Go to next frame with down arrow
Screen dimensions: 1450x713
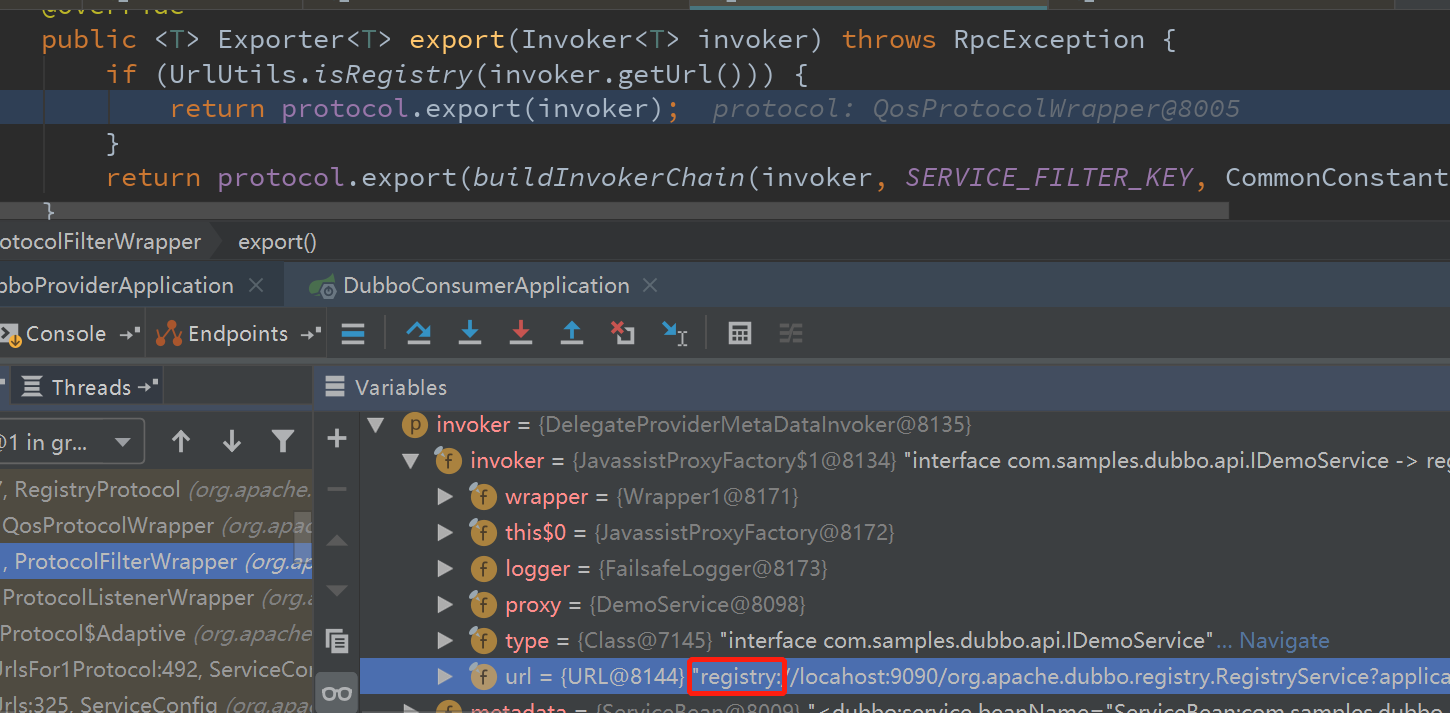click(x=232, y=441)
